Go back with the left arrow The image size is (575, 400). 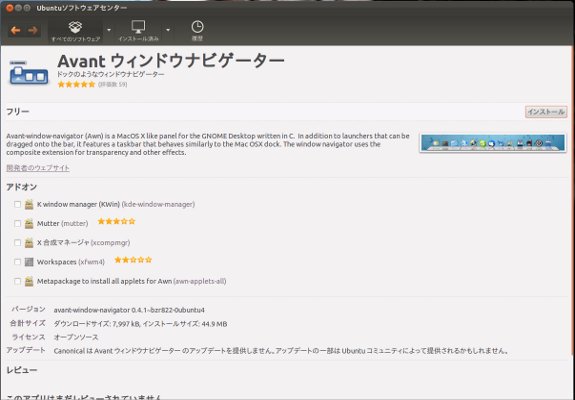click(15, 30)
